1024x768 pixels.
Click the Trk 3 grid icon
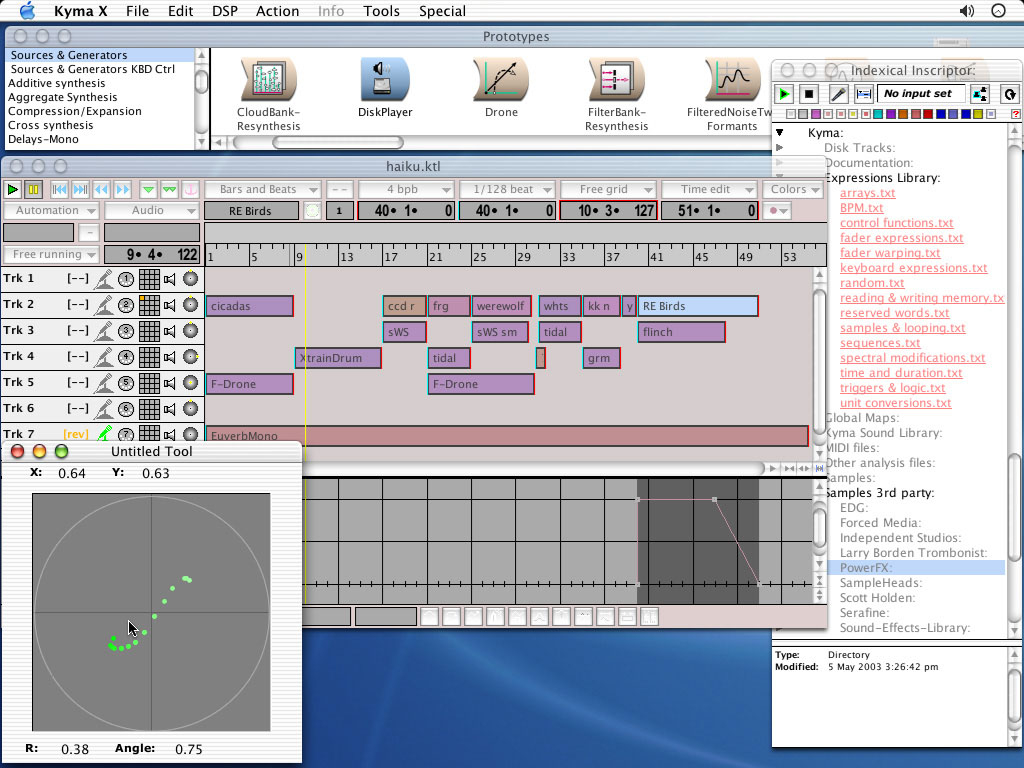pos(149,331)
